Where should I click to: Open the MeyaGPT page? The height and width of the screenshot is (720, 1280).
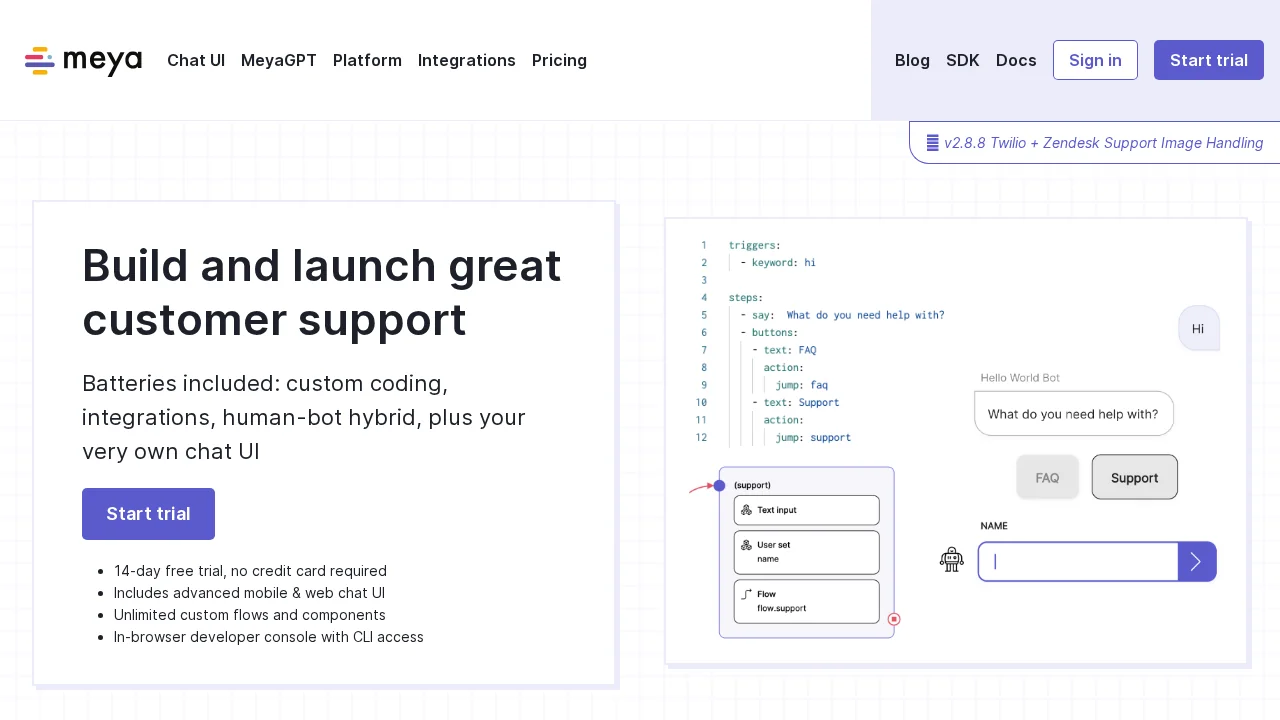pos(279,60)
